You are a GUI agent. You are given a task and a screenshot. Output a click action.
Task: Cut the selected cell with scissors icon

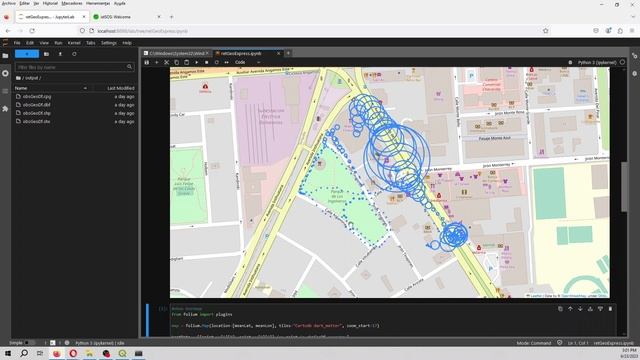[x=167, y=62]
